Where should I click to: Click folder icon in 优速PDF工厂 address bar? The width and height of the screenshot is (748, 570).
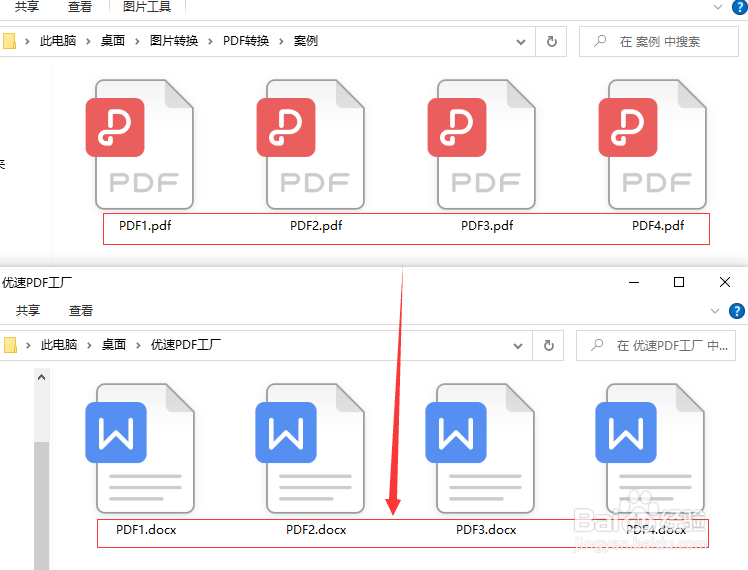(10, 345)
